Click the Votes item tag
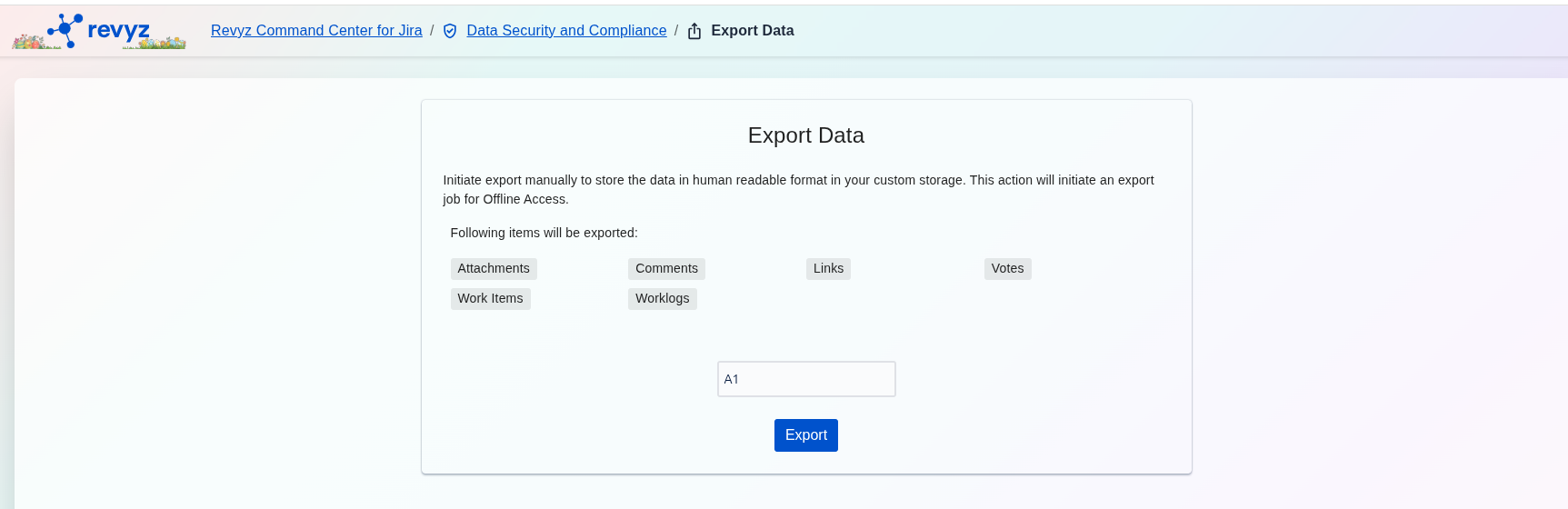The height and width of the screenshot is (509, 1568). point(1007,269)
